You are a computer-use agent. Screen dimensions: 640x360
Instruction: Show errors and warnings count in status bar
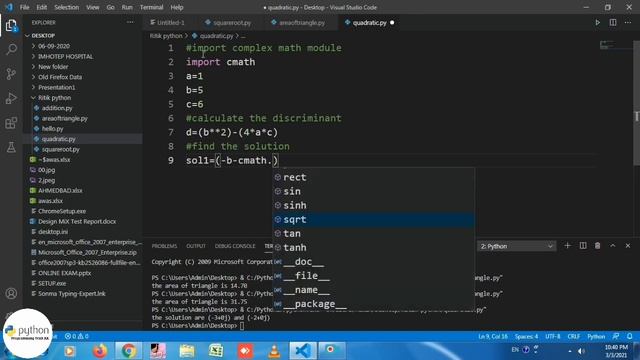click(x=77, y=336)
